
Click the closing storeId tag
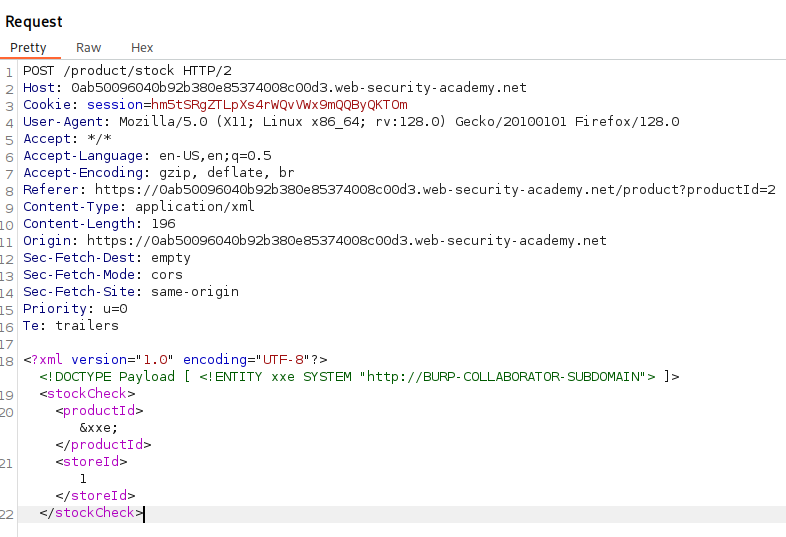[95, 496]
